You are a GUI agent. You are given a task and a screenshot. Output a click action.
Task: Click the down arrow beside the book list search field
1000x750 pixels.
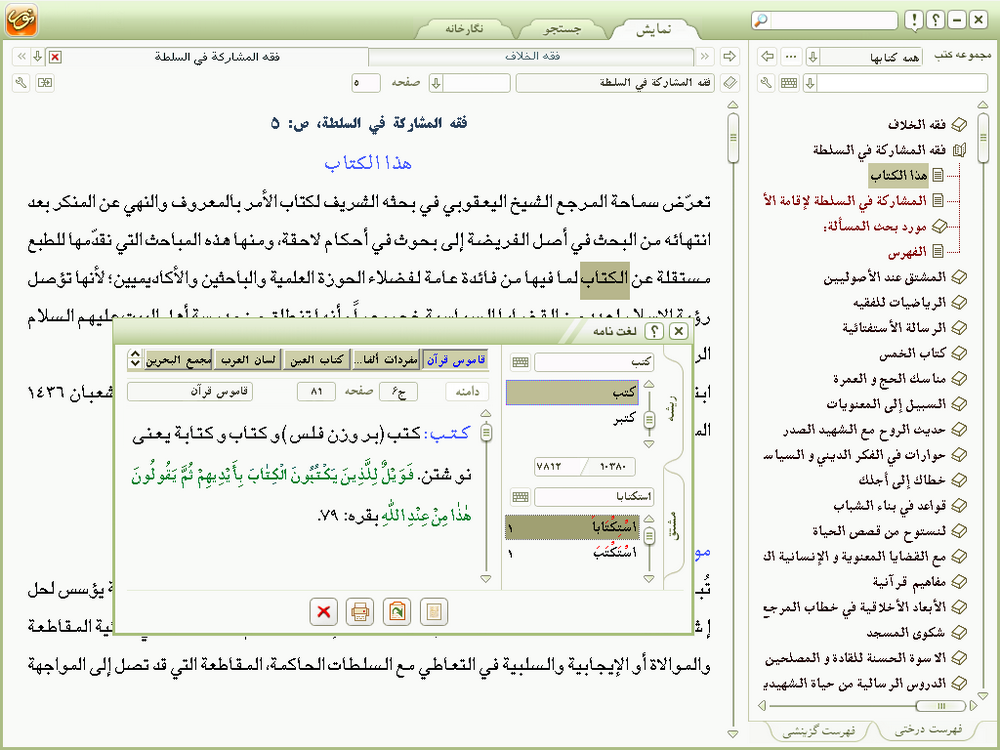click(x=810, y=83)
